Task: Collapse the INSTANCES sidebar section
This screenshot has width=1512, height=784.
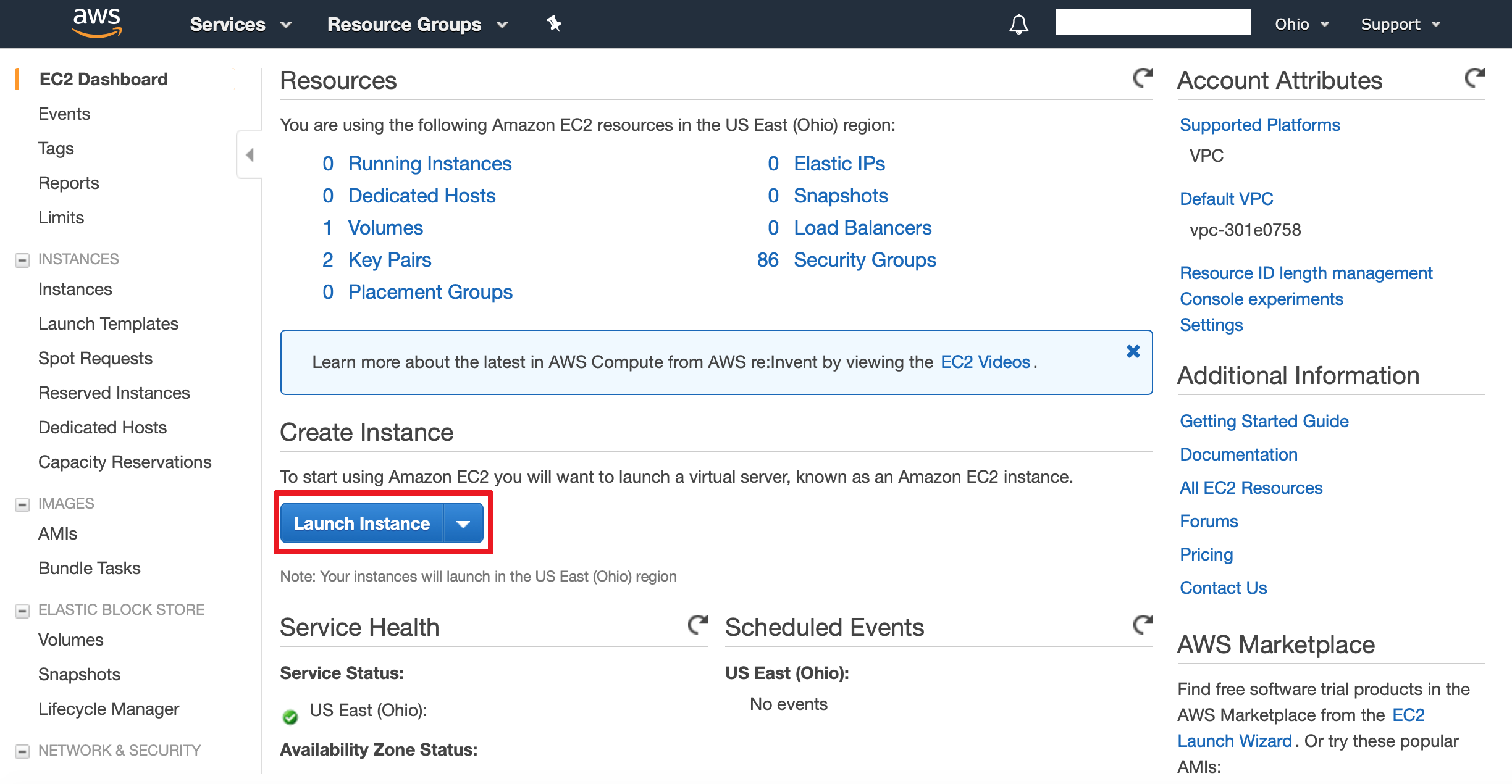Action: pyautogui.click(x=22, y=260)
